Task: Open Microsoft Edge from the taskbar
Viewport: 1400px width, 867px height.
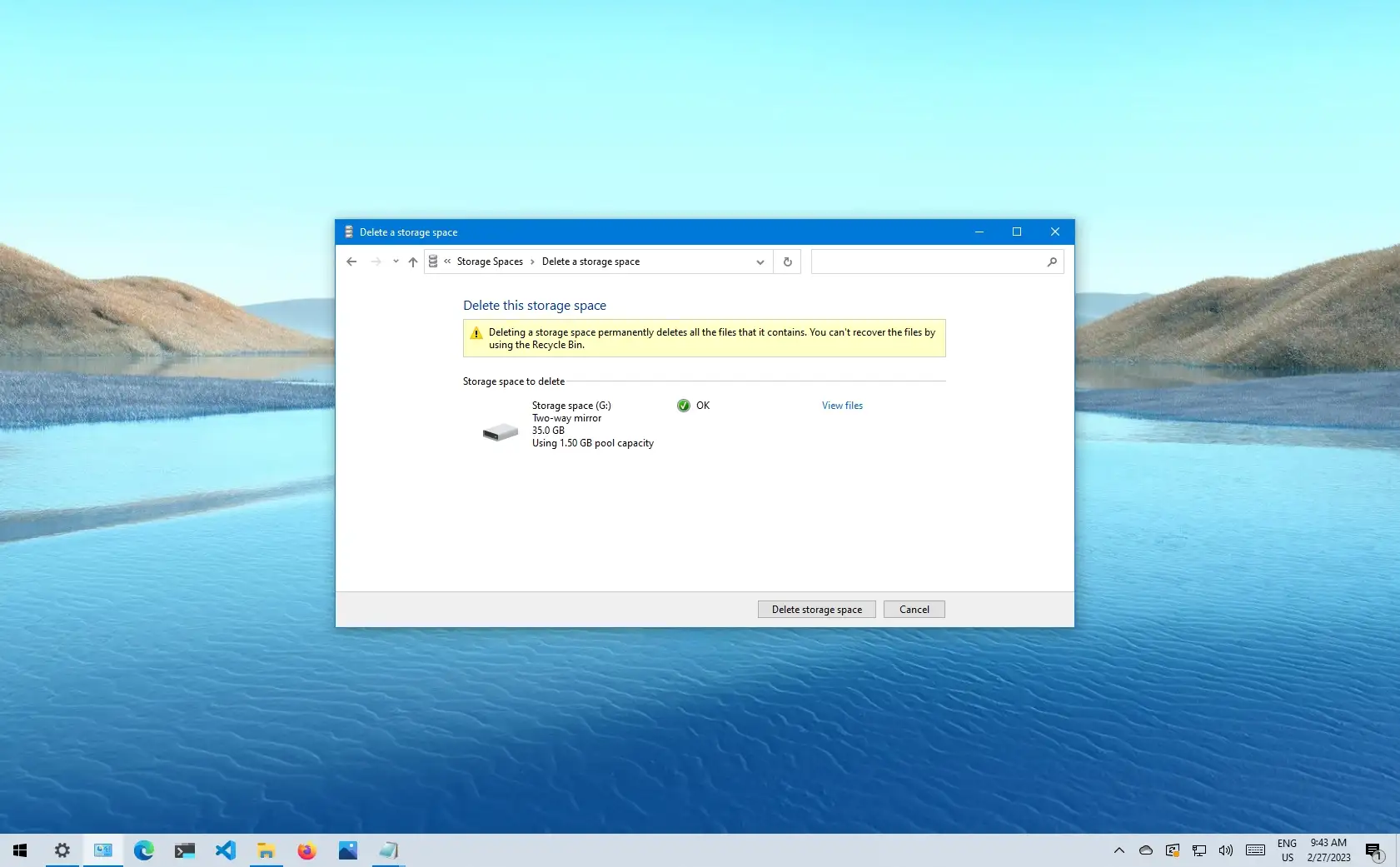Action: (x=144, y=850)
